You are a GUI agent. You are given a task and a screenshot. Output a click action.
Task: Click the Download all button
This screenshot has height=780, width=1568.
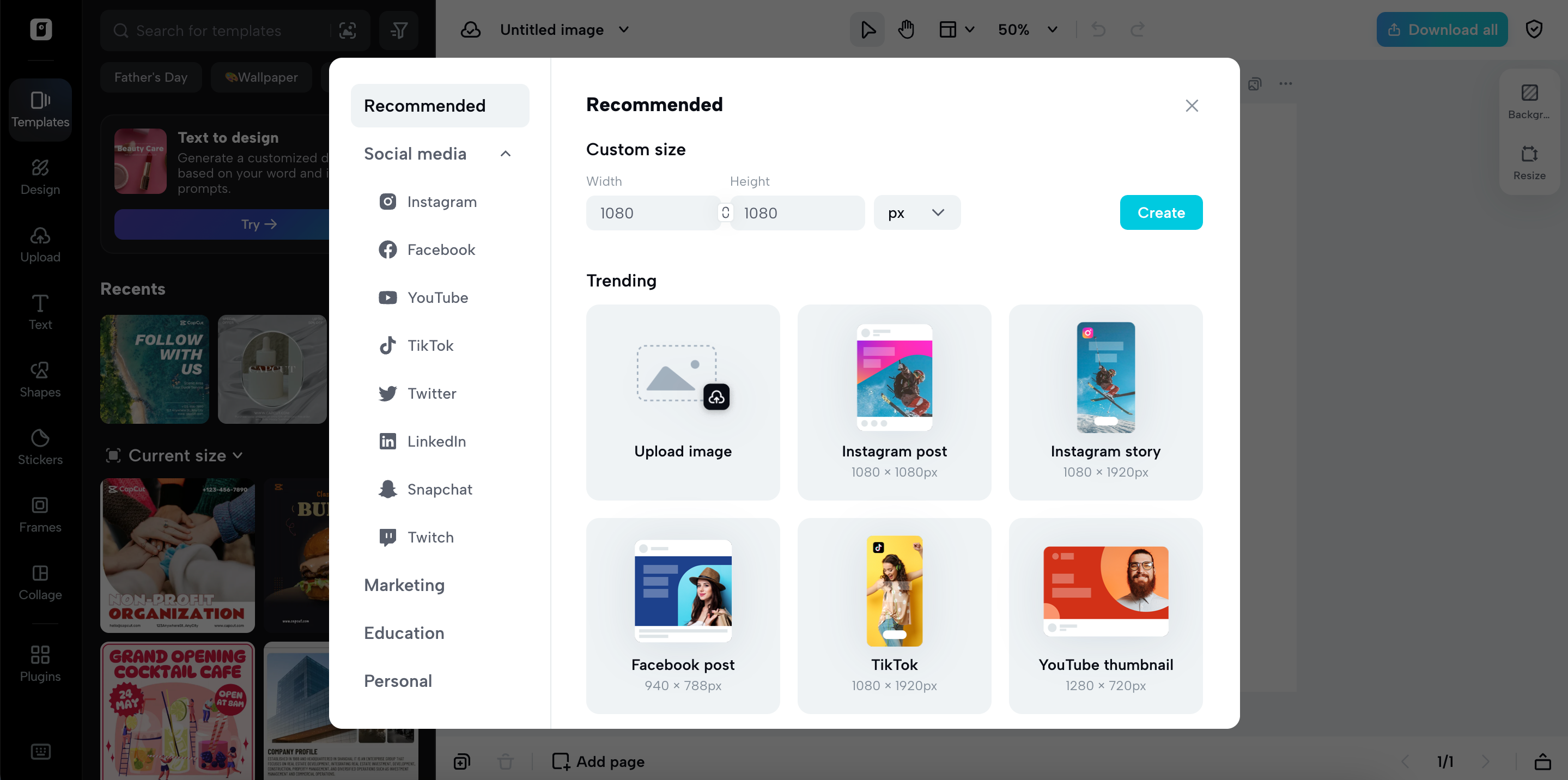(x=1441, y=29)
